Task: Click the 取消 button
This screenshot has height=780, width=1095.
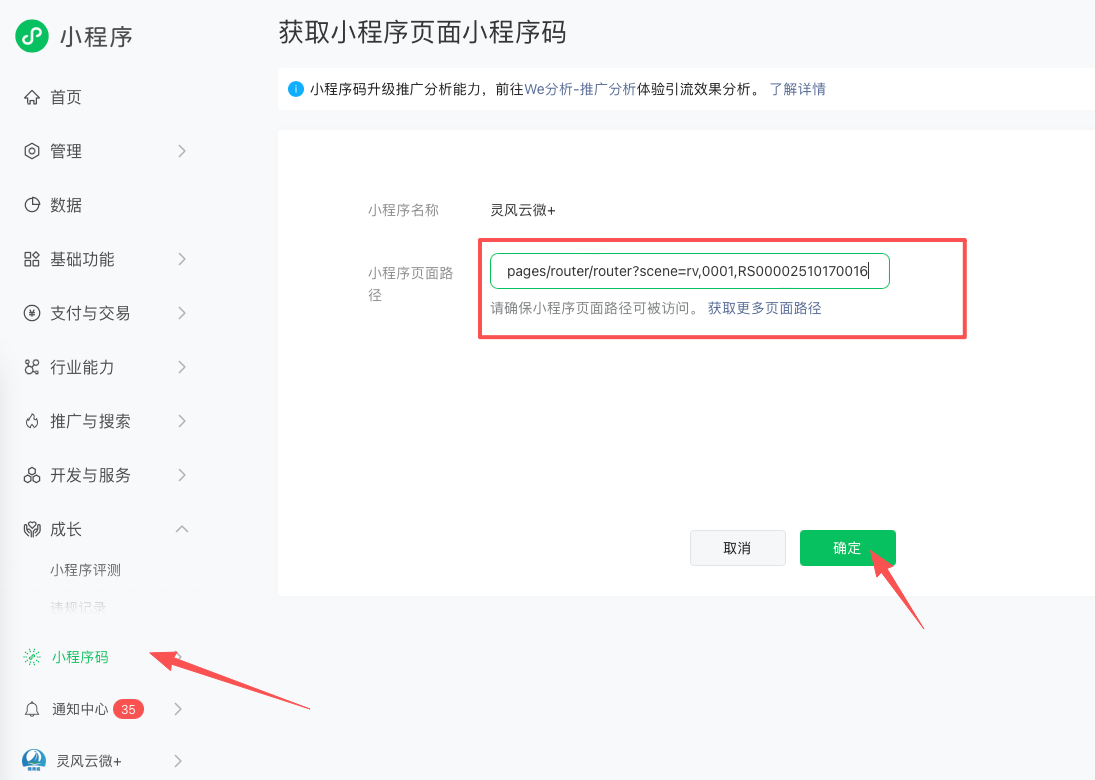Action: tap(737, 548)
